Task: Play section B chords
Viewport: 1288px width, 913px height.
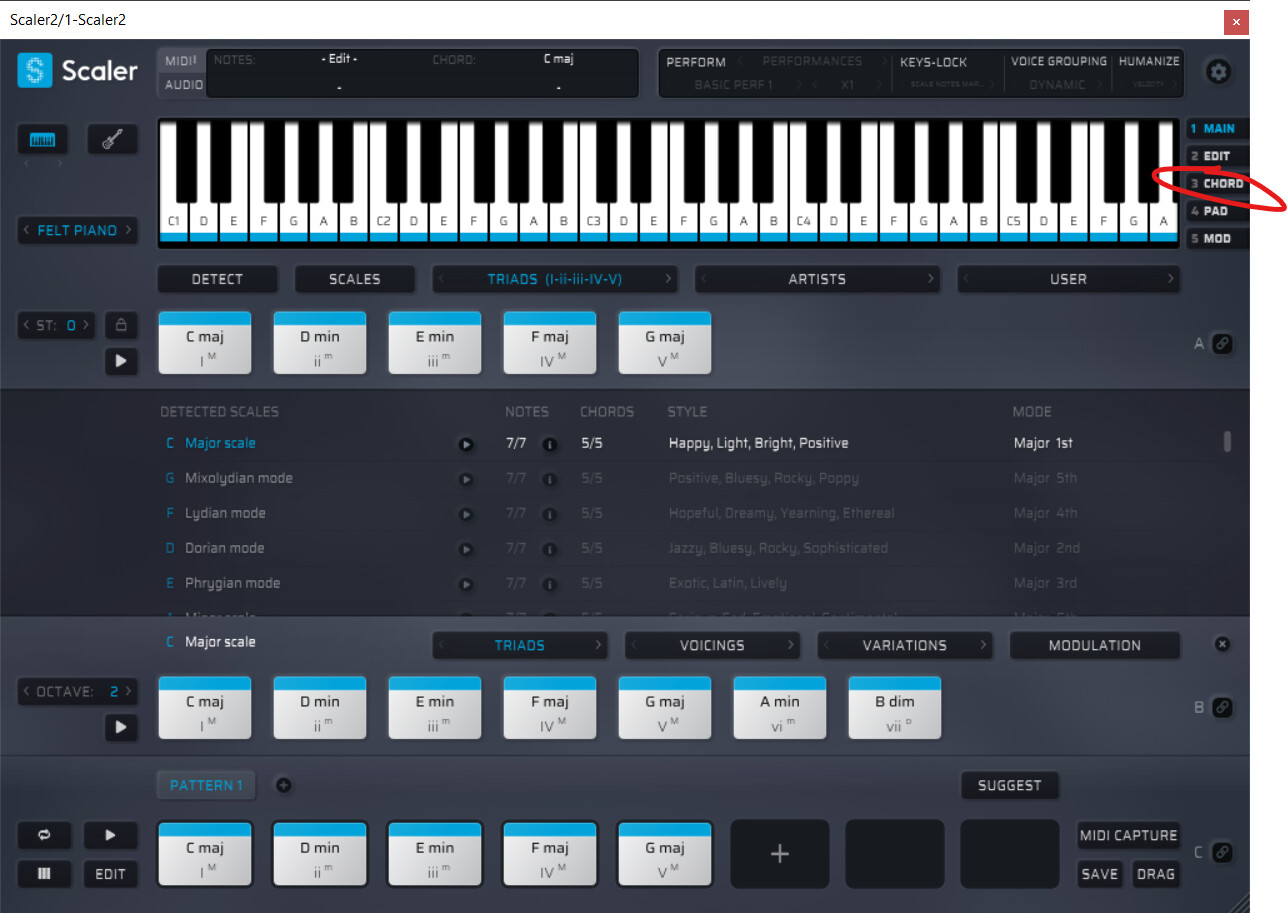Action: click(121, 727)
